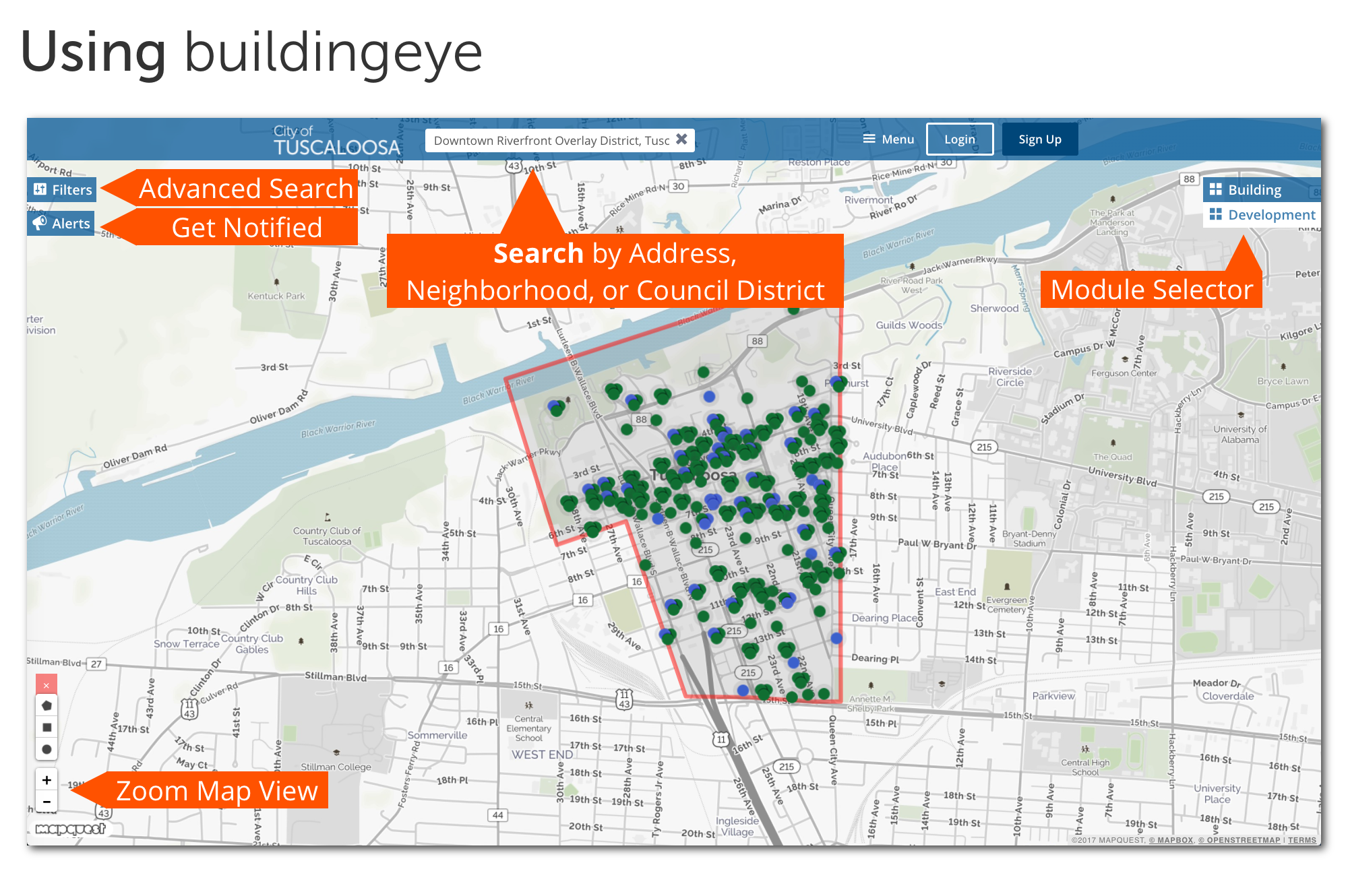Select the circle draw tool
Viewport: 1348px width, 896px height.
(47, 749)
